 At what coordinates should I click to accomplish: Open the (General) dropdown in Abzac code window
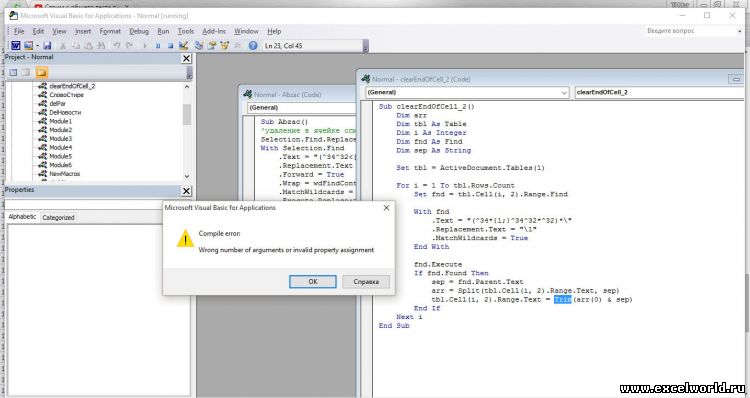click(302, 108)
